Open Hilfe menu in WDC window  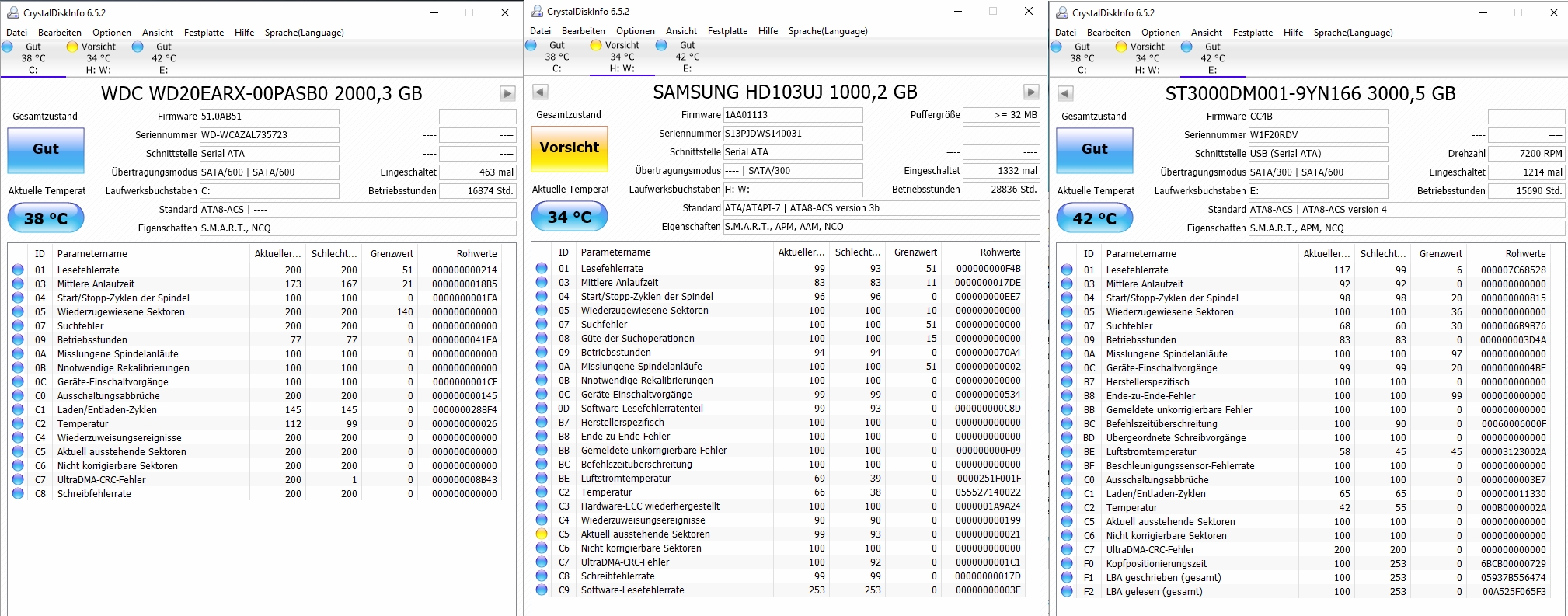tap(245, 33)
